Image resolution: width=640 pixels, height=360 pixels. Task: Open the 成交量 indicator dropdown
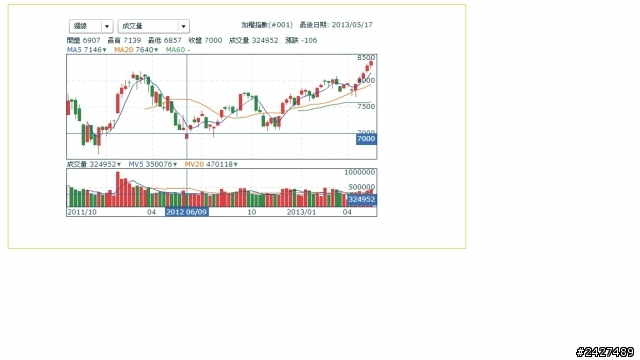point(153,26)
